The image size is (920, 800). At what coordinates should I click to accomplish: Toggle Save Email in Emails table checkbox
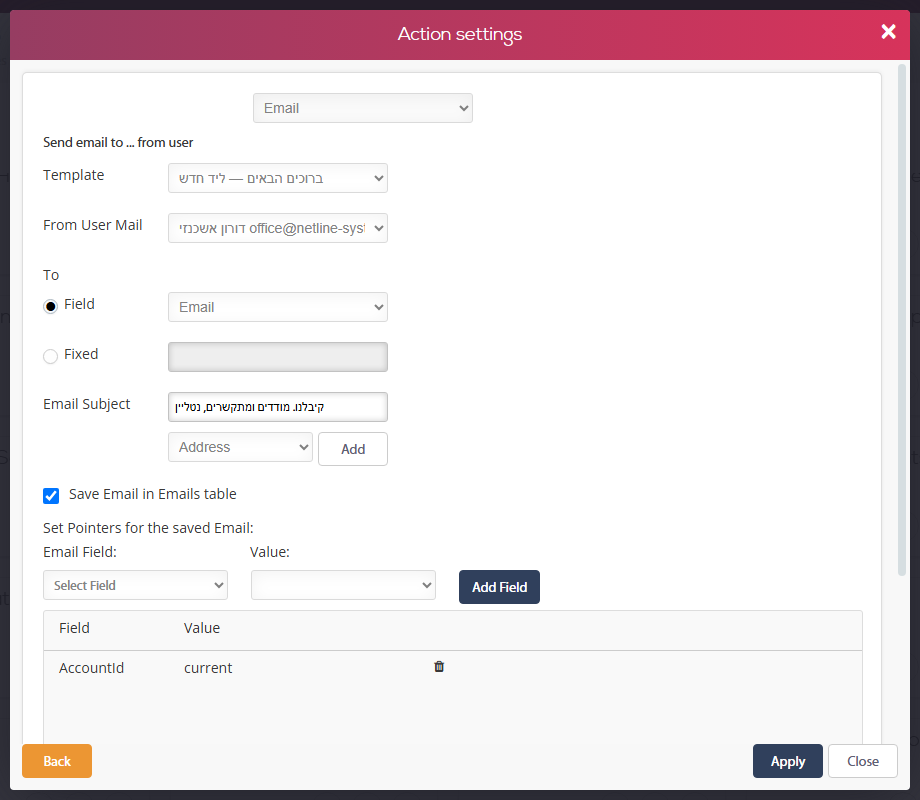(51, 496)
